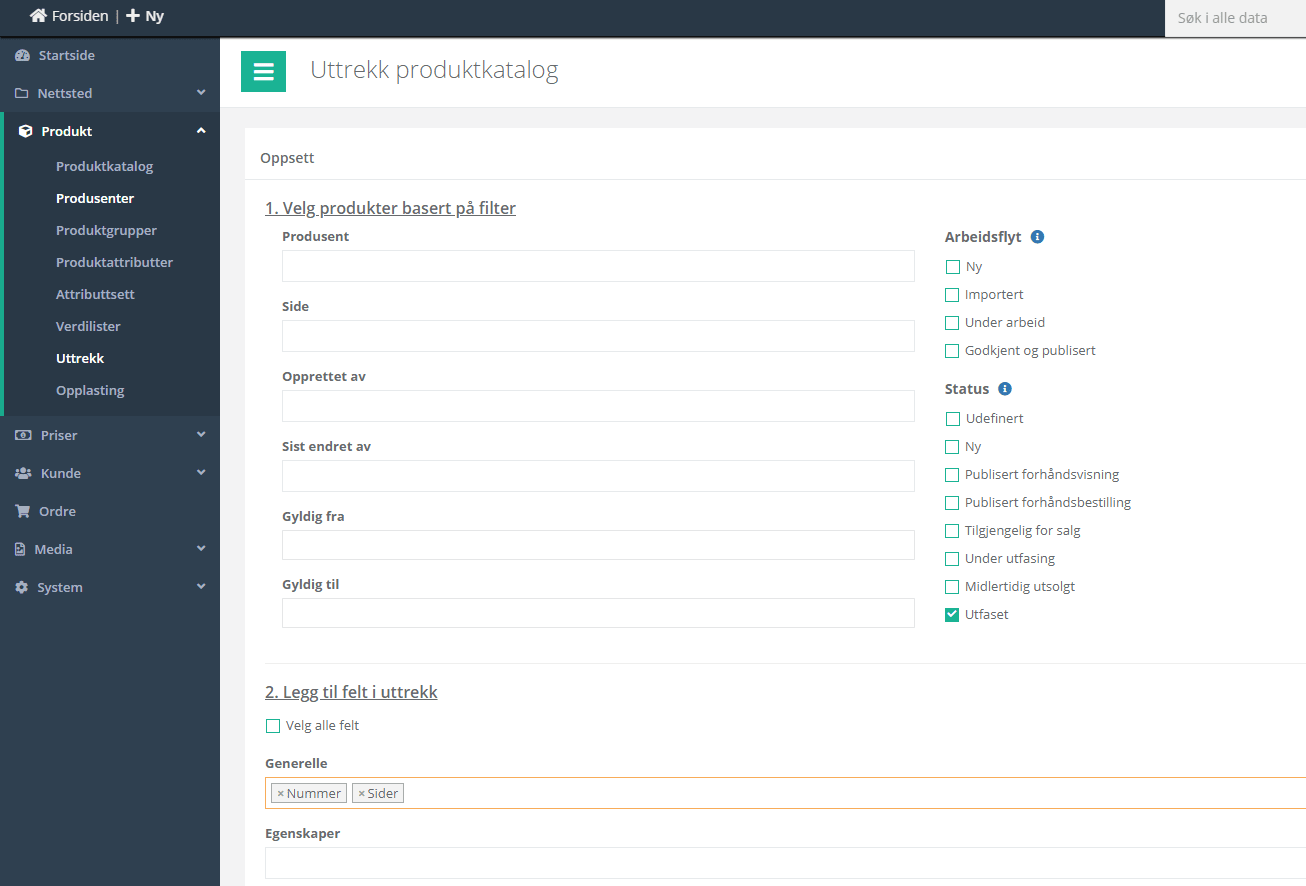Remove the Nummer tag with its x
The height and width of the screenshot is (886, 1306).
pos(280,793)
